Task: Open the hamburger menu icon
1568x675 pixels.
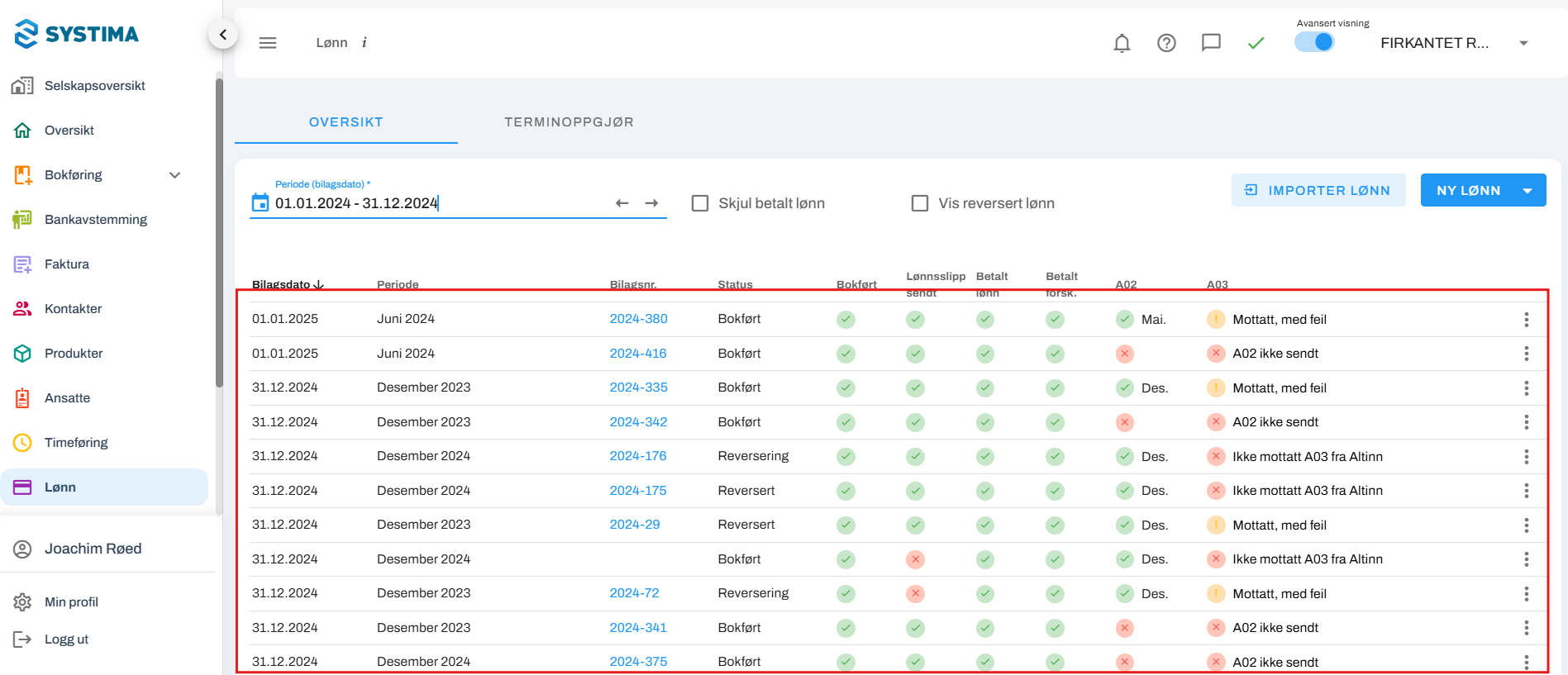Action: click(268, 43)
